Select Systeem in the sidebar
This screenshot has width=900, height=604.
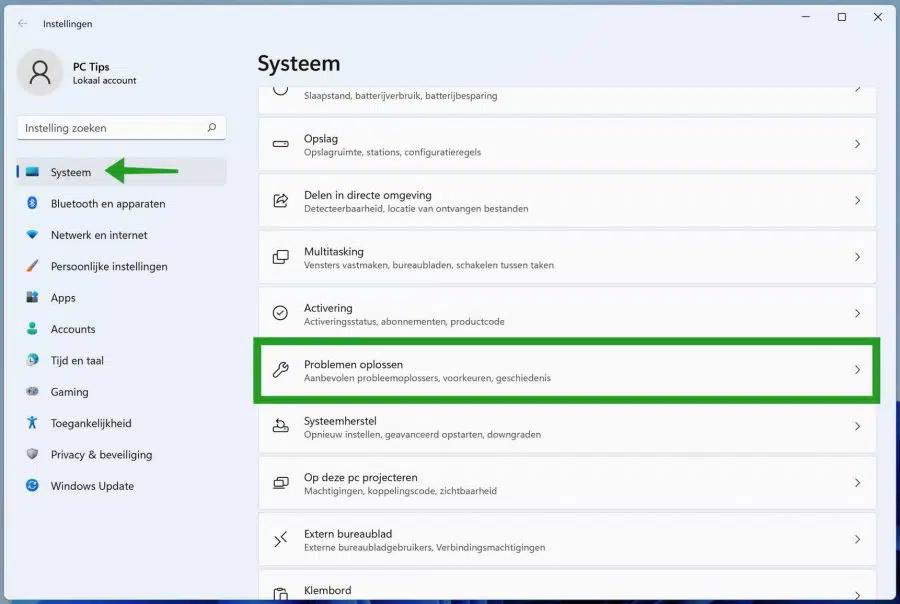pos(121,172)
